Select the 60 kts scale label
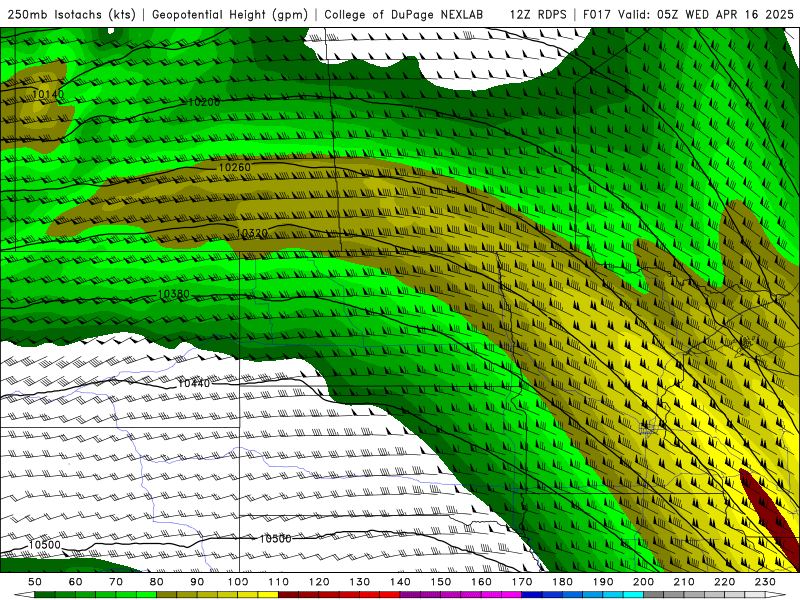Screen dimensions: 800x600 pos(75,582)
